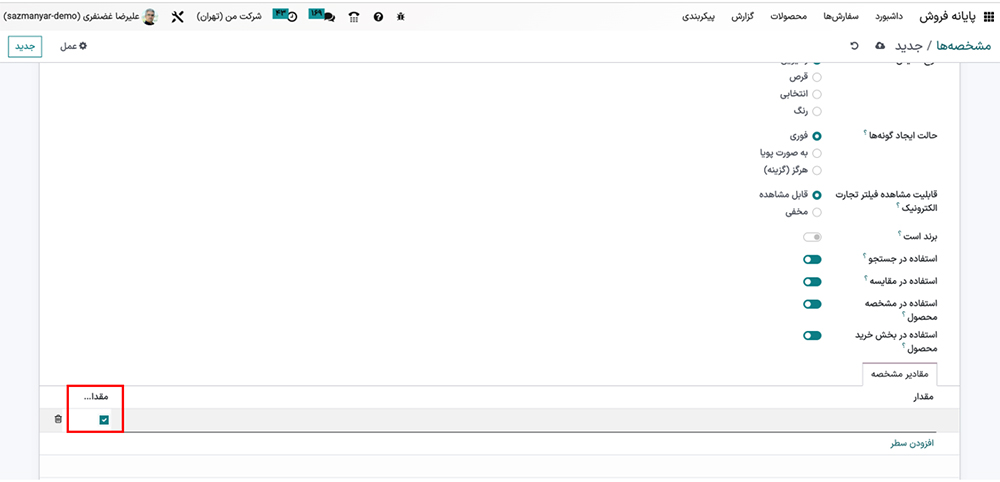This screenshot has height=482, width=1000.
Task: Select the رنگ radio option
Action: (817, 111)
